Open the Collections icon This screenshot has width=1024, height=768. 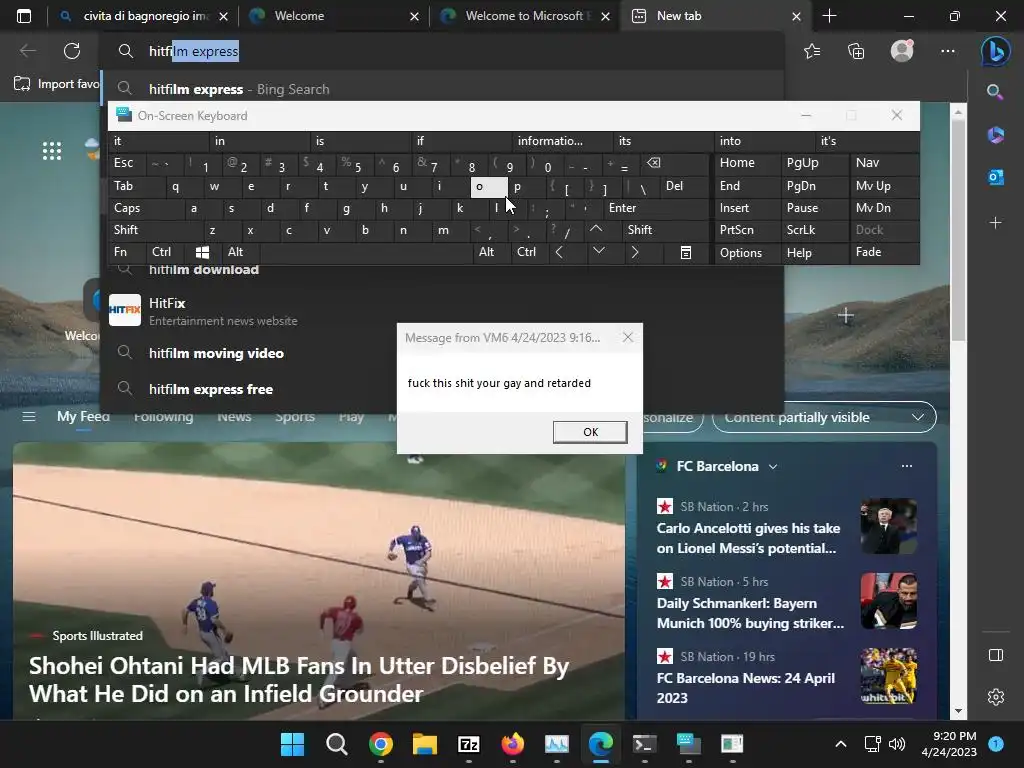856,51
